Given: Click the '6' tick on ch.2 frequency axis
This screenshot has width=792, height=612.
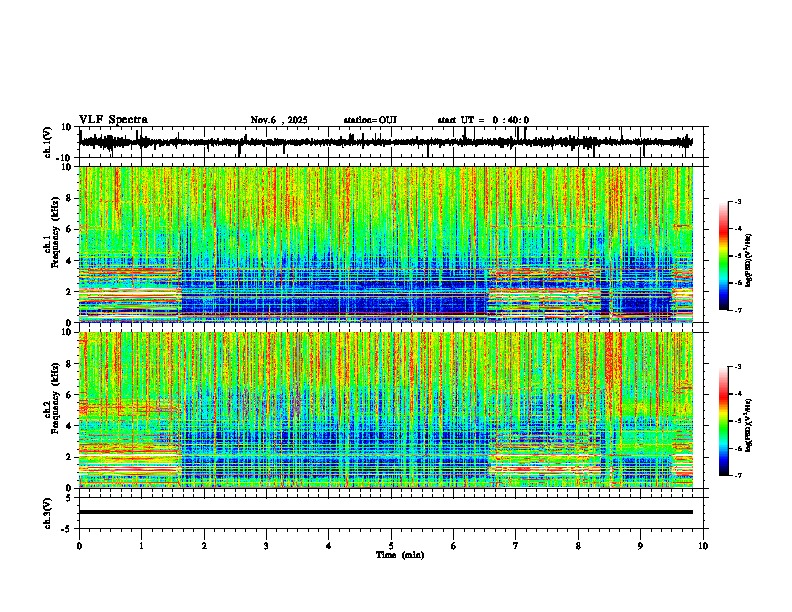Looking at the screenshot, I should click(x=70, y=395).
